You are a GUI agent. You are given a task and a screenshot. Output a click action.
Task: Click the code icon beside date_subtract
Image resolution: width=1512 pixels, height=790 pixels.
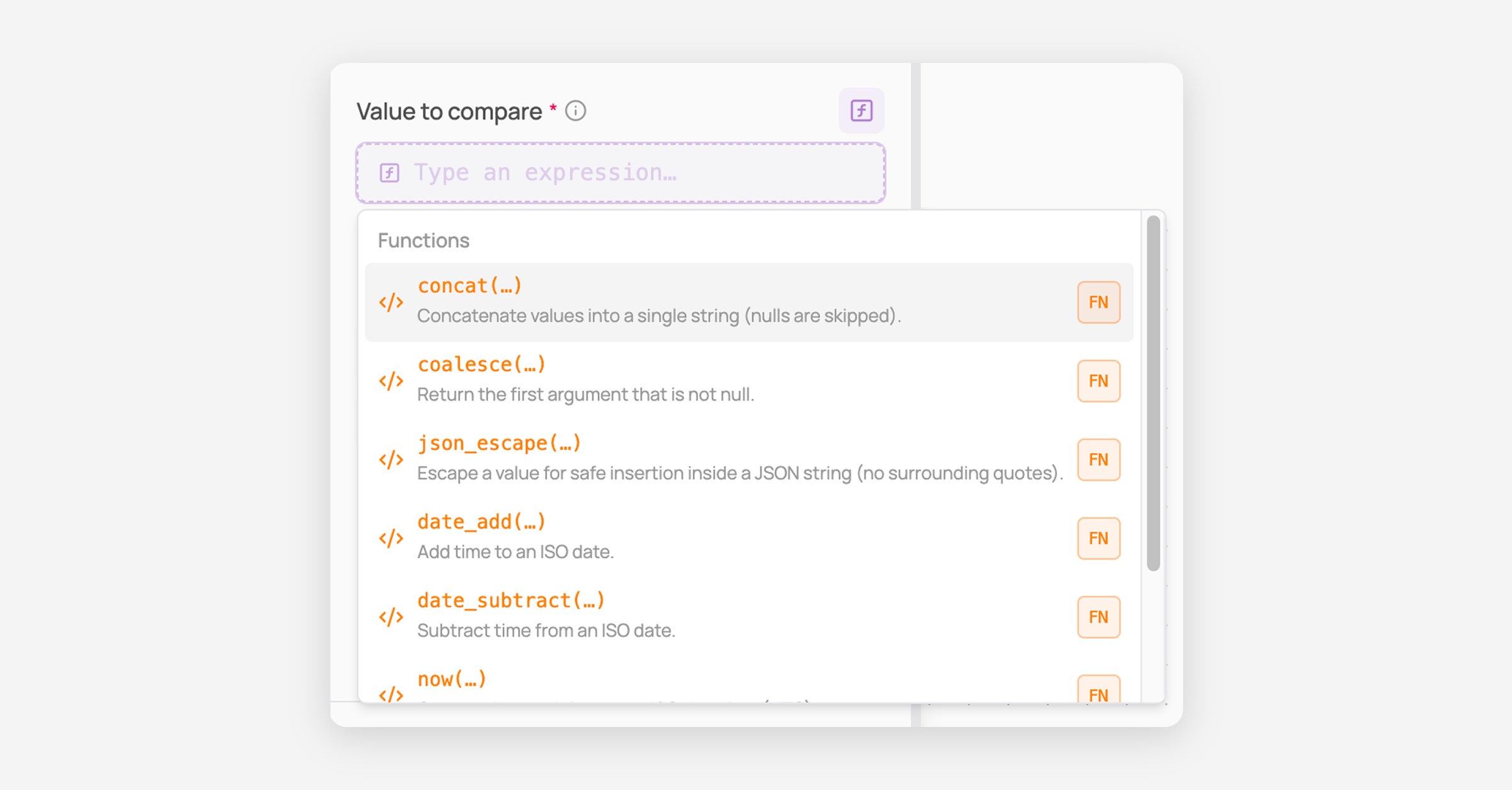(x=391, y=617)
